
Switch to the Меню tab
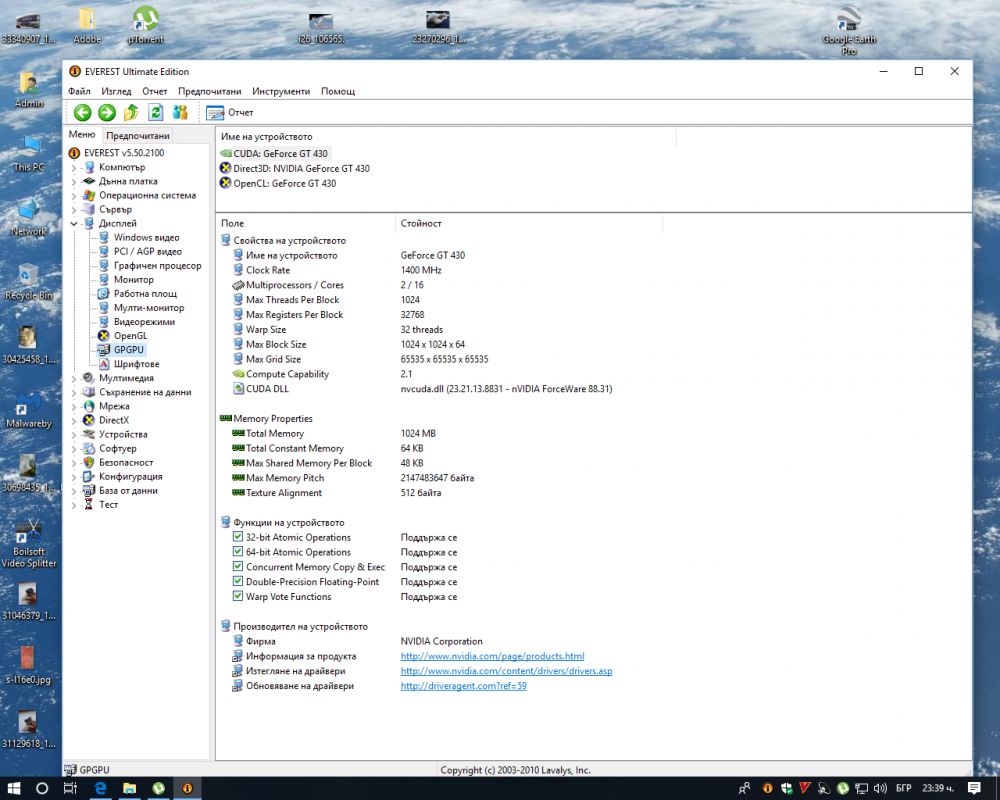pyautogui.click(x=82, y=135)
